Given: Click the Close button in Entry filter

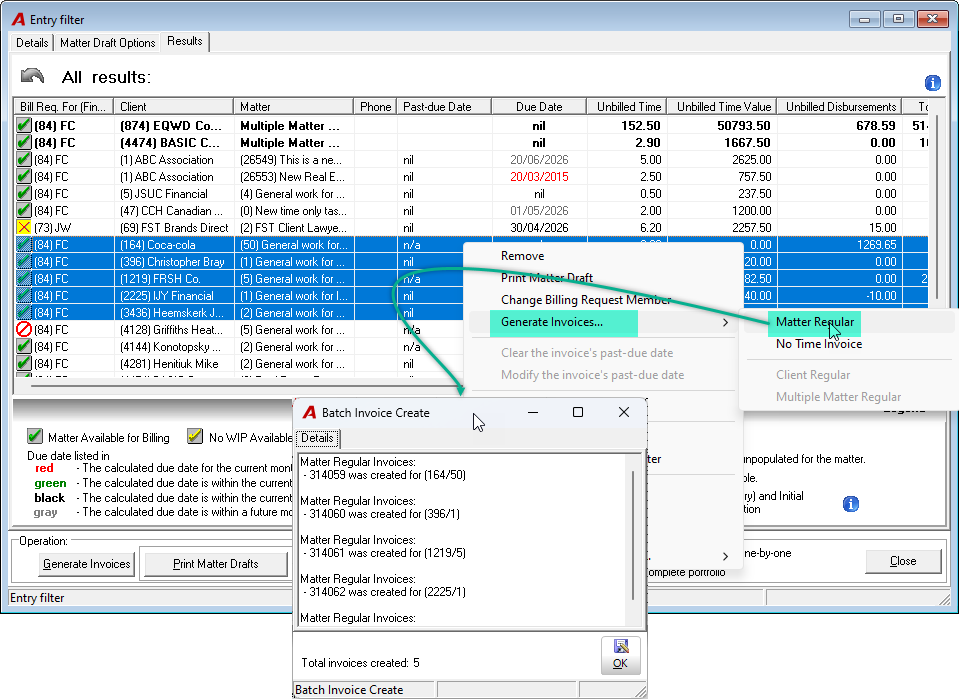Looking at the screenshot, I should [x=903, y=561].
